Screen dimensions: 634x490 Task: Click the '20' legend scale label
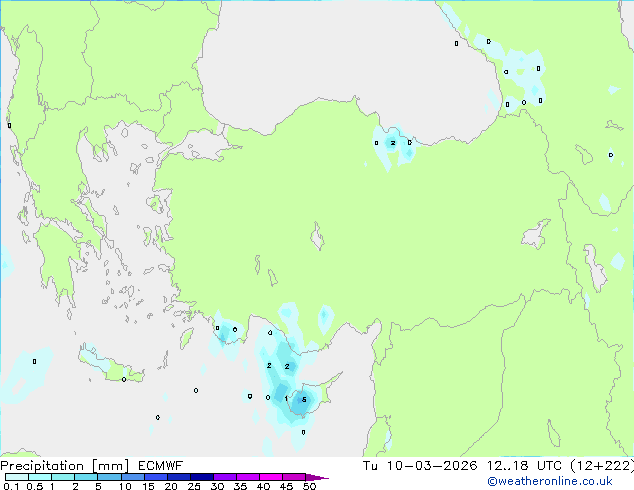pos(171,486)
